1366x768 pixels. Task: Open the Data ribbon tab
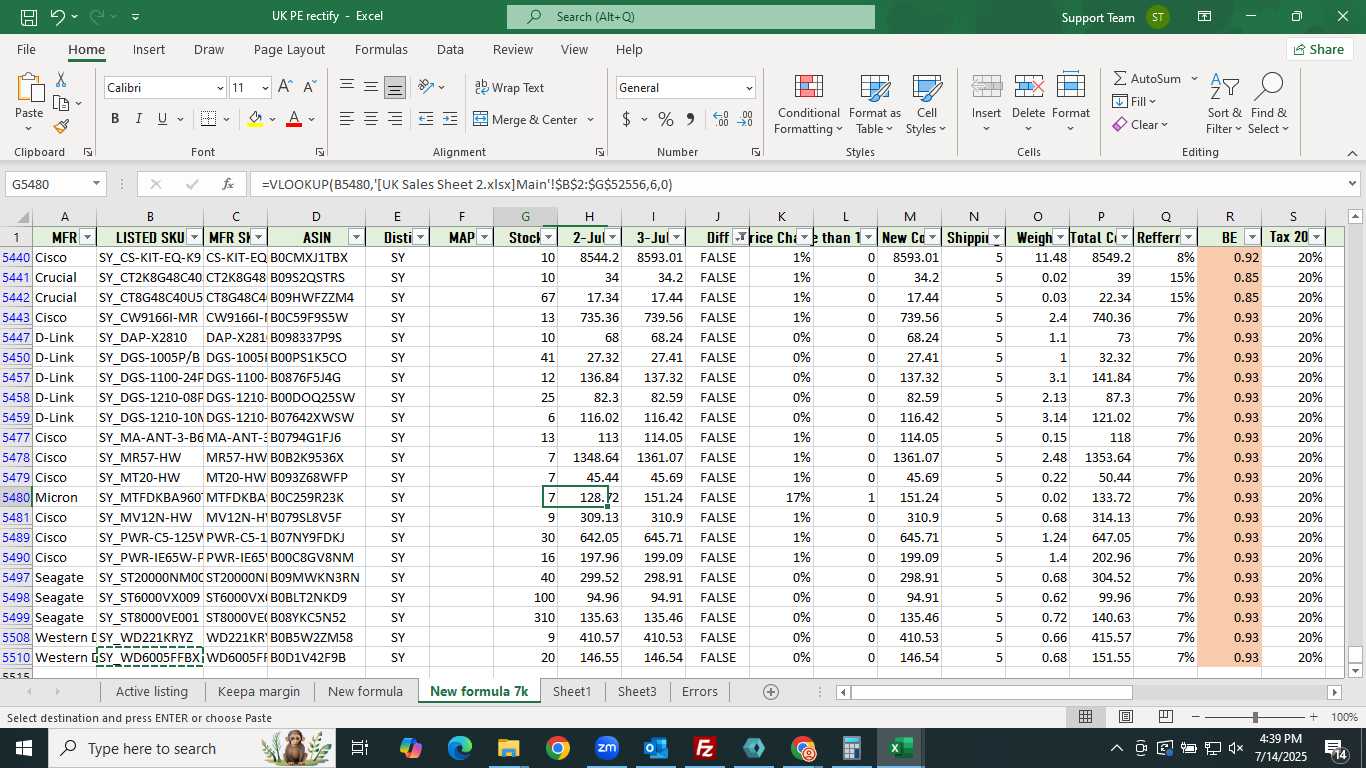coord(450,49)
